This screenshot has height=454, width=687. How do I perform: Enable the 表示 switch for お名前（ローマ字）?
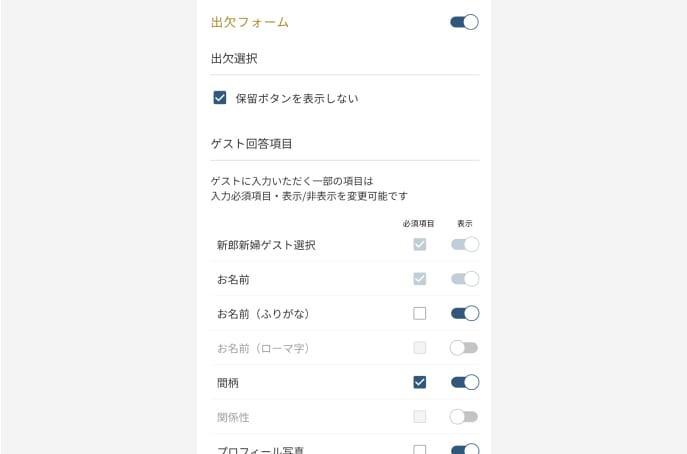[464, 348]
